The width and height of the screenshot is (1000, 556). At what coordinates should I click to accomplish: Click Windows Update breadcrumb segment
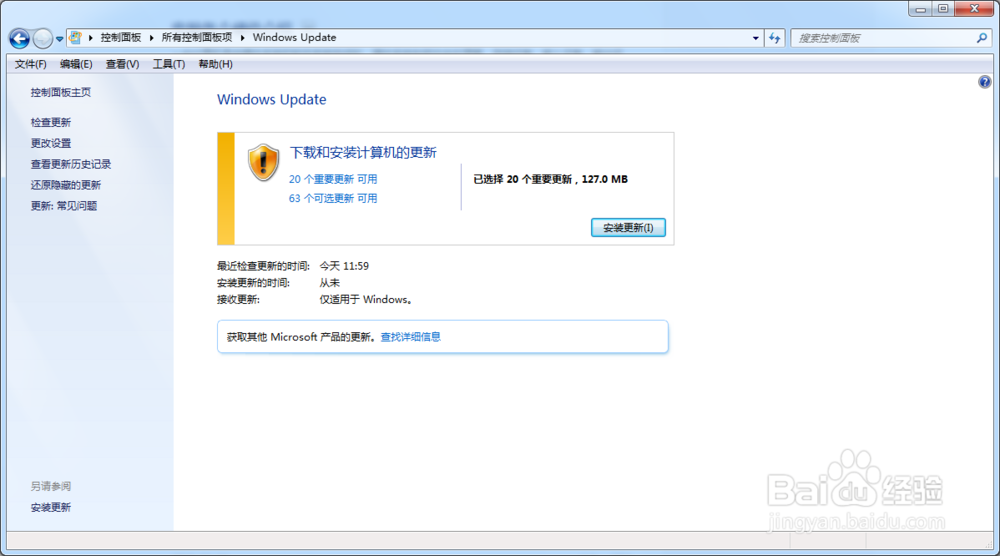pos(294,38)
